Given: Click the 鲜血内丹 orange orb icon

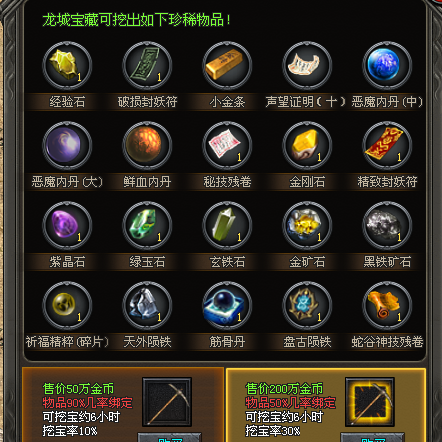Looking at the screenshot, I should (147, 145).
